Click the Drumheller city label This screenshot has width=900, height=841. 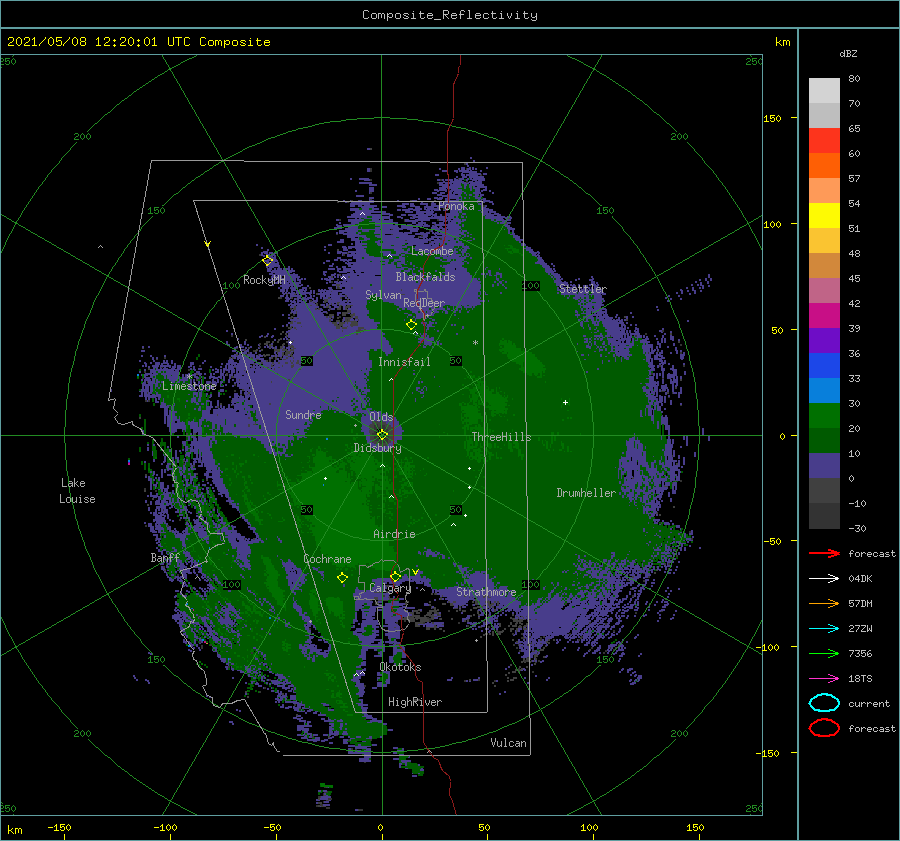pos(586,493)
